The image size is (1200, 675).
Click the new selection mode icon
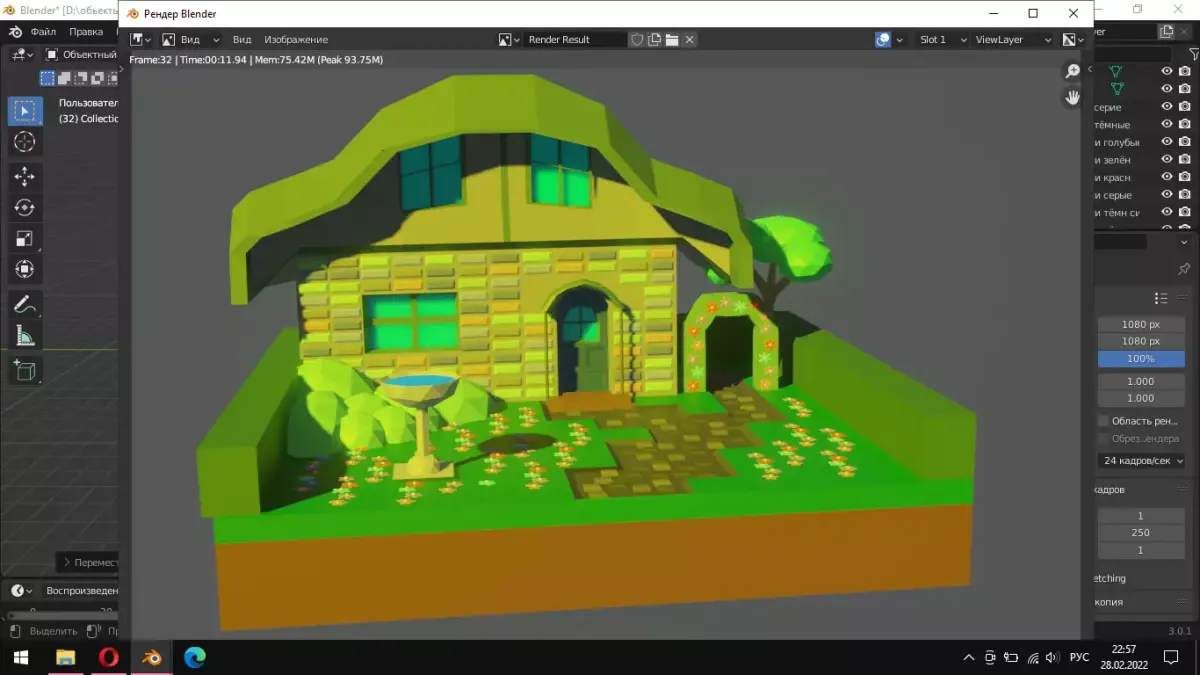coord(46,78)
